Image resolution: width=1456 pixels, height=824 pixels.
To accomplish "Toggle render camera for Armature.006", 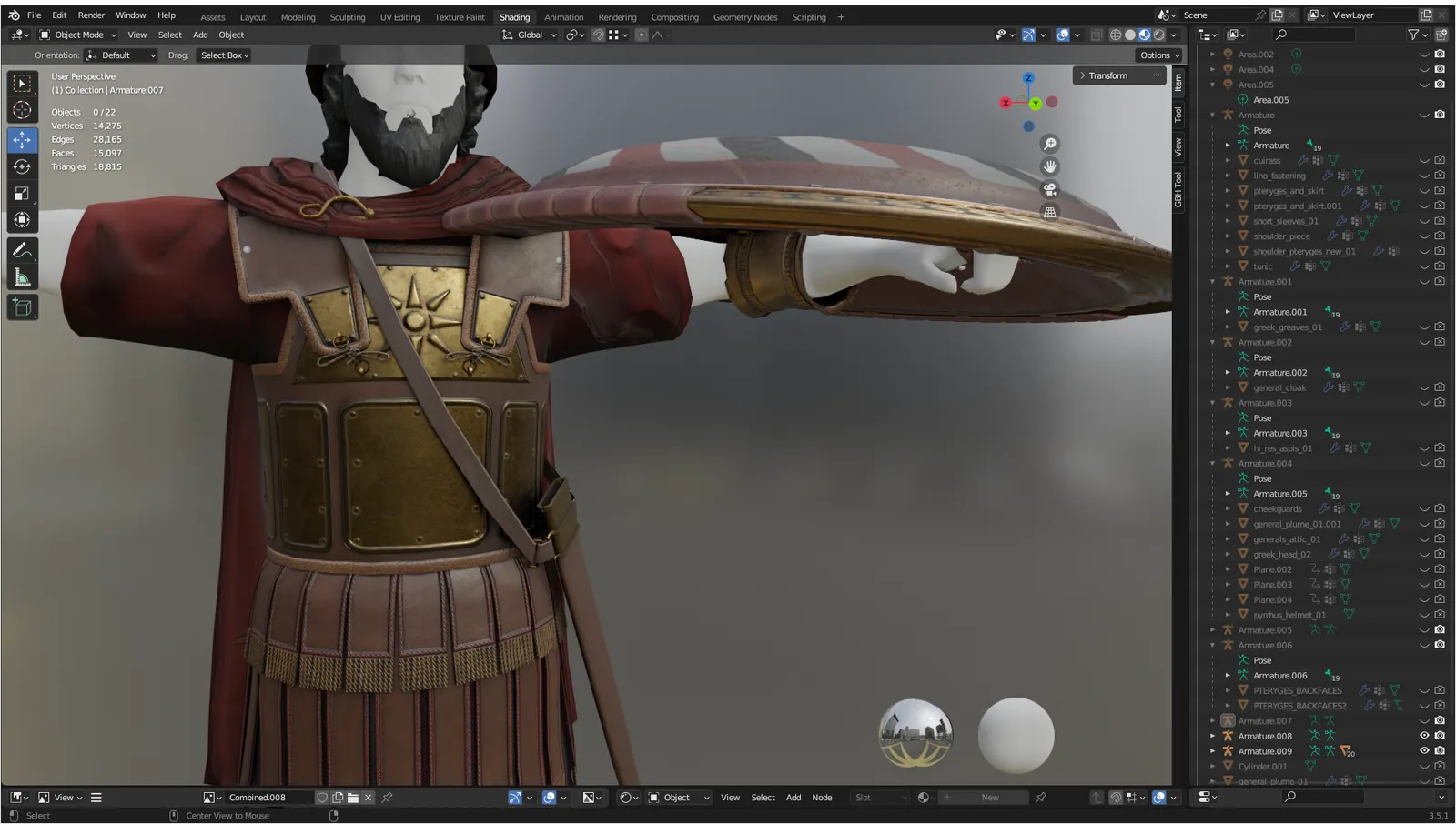I will coord(1440,645).
